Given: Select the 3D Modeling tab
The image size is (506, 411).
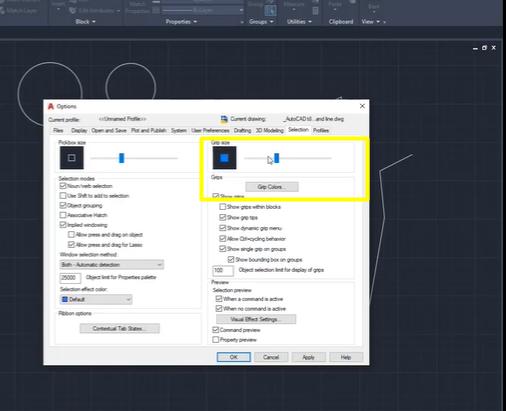Looking at the screenshot, I should point(269,130).
